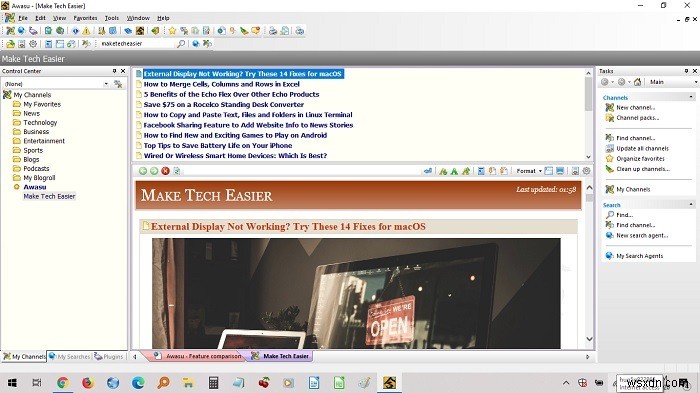
Task: Click the New channel... task link
Action: click(636, 107)
